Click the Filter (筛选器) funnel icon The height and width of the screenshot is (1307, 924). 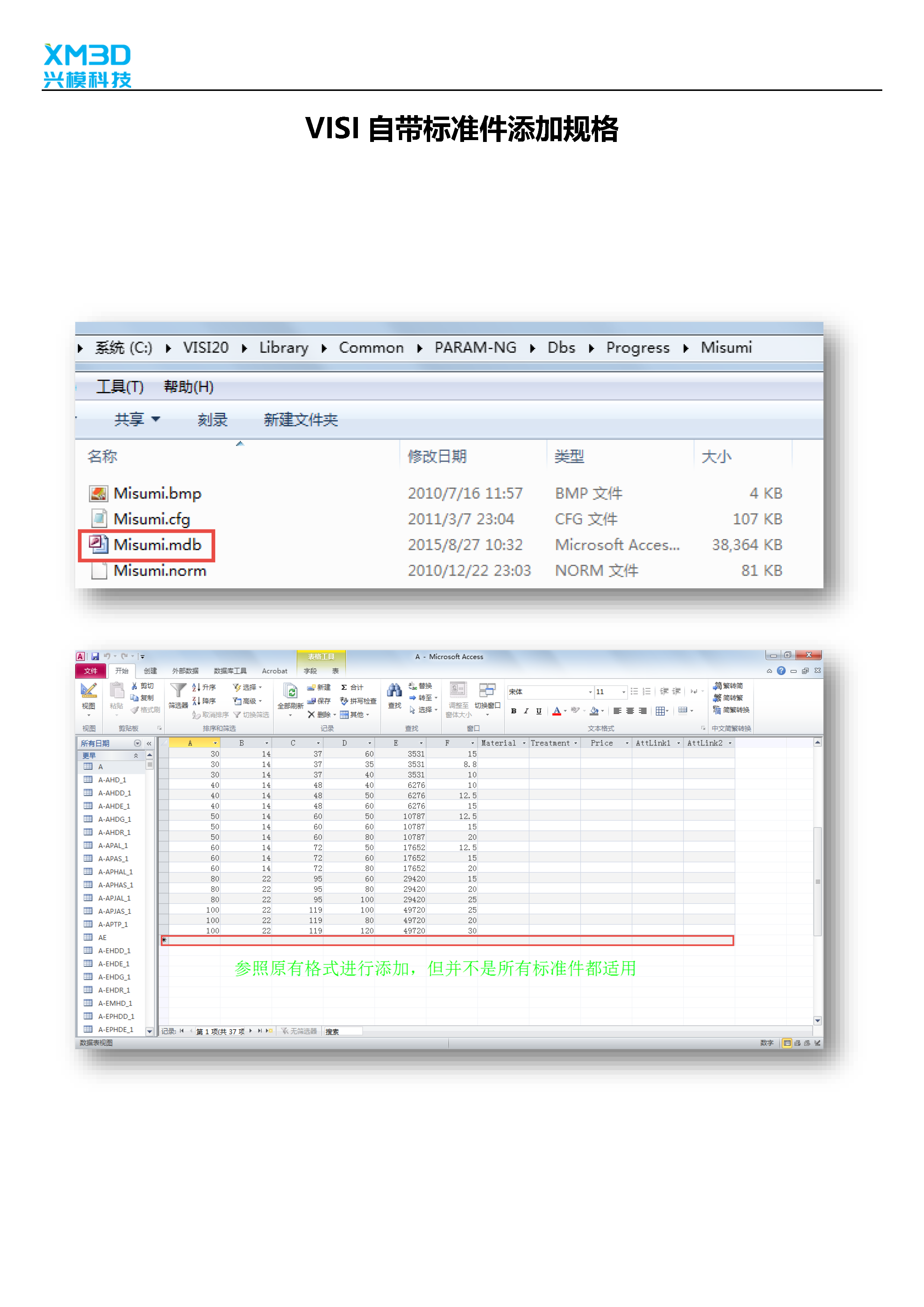click(x=178, y=690)
